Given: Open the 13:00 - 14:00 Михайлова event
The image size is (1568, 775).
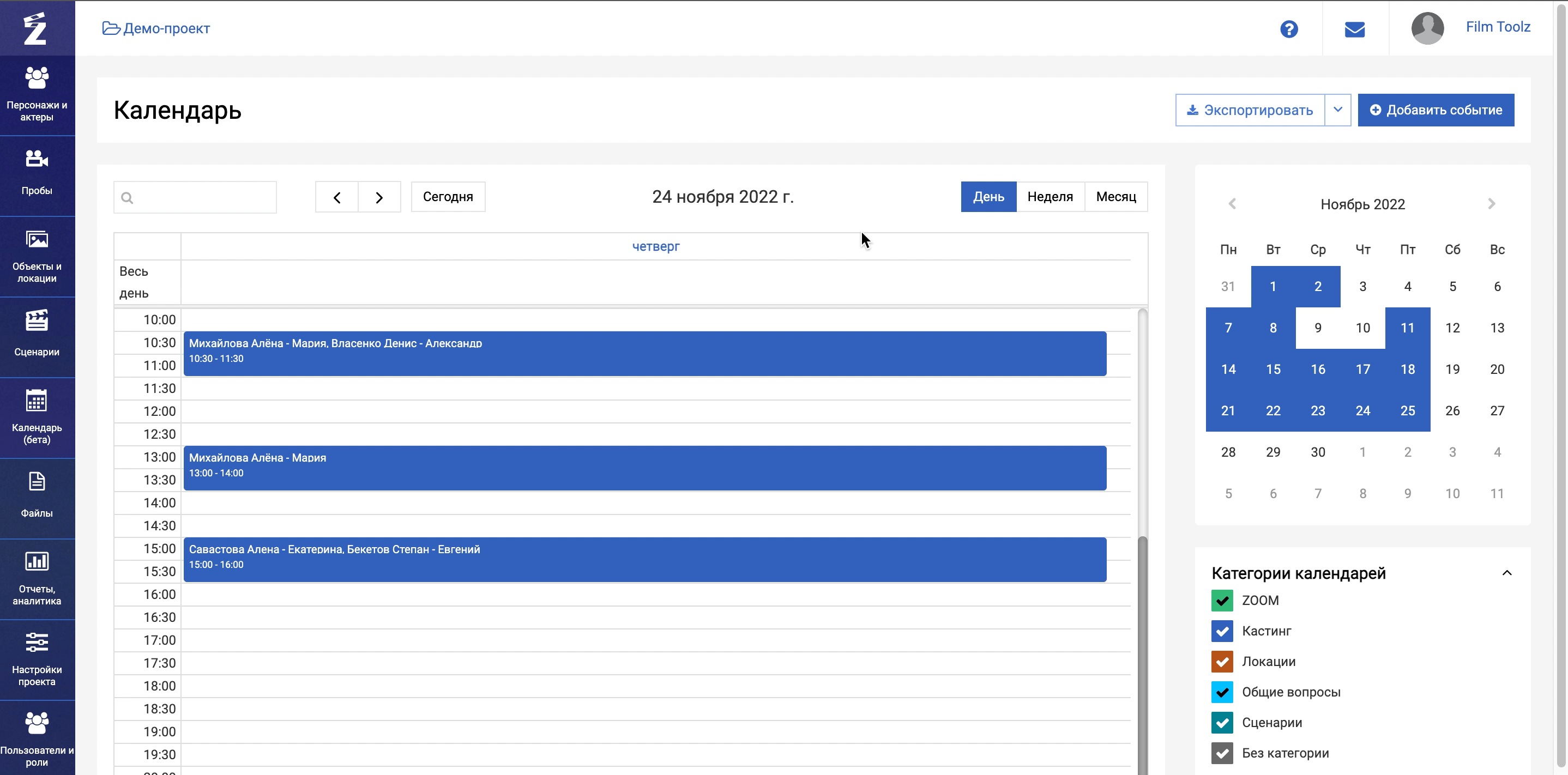Looking at the screenshot, I should pos(644,468).
